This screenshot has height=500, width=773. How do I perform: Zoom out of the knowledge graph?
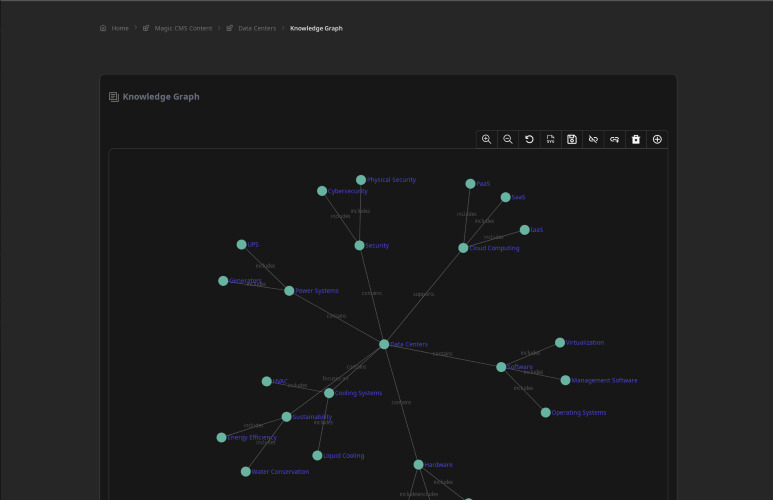[508, 140]
